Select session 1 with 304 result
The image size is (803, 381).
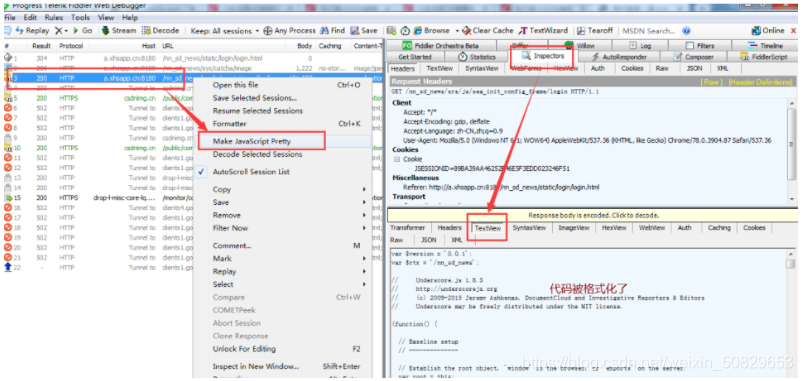click(194, 58)
